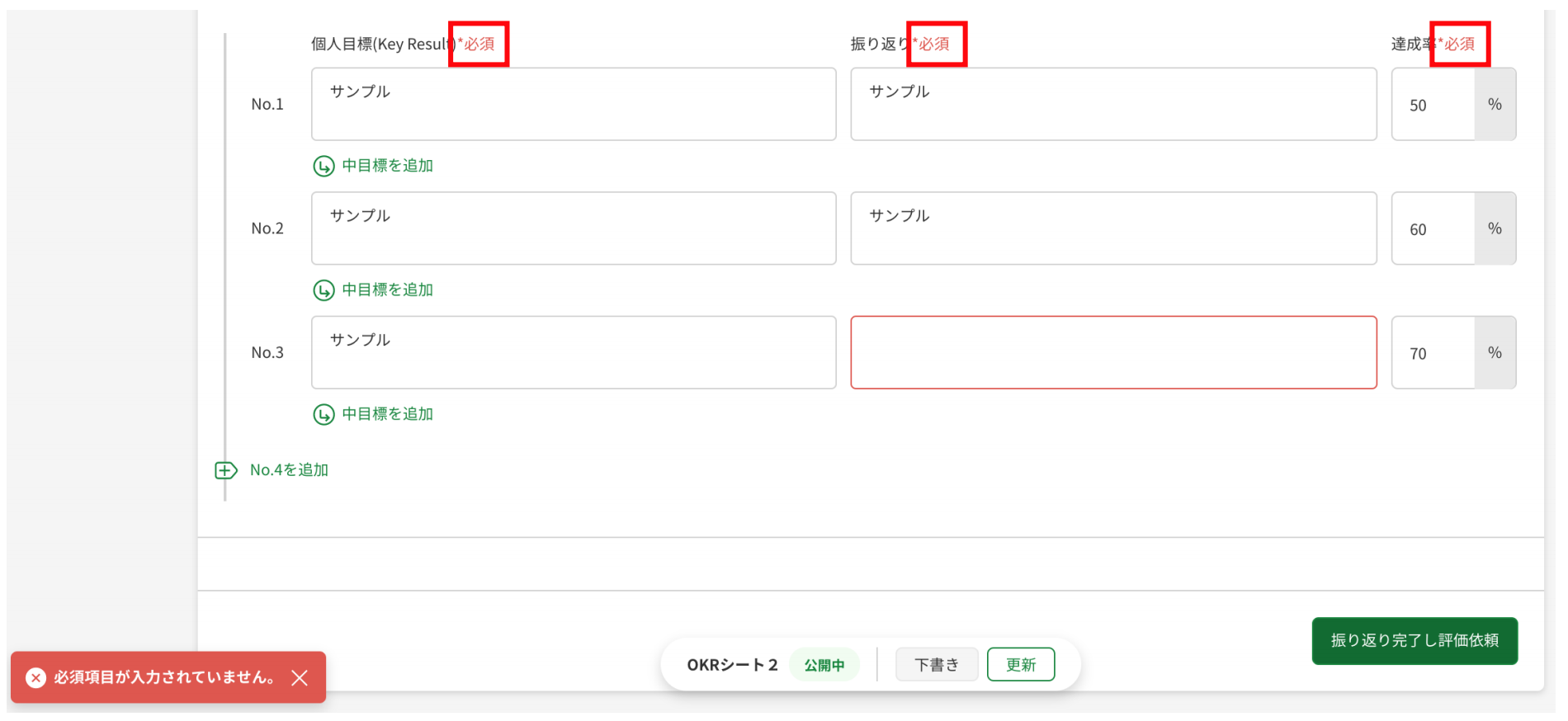This screenshot has height=721, width=1568.
Task: Edit No.3 achievement rate showing 70
Action: [x=1433, y=353]
